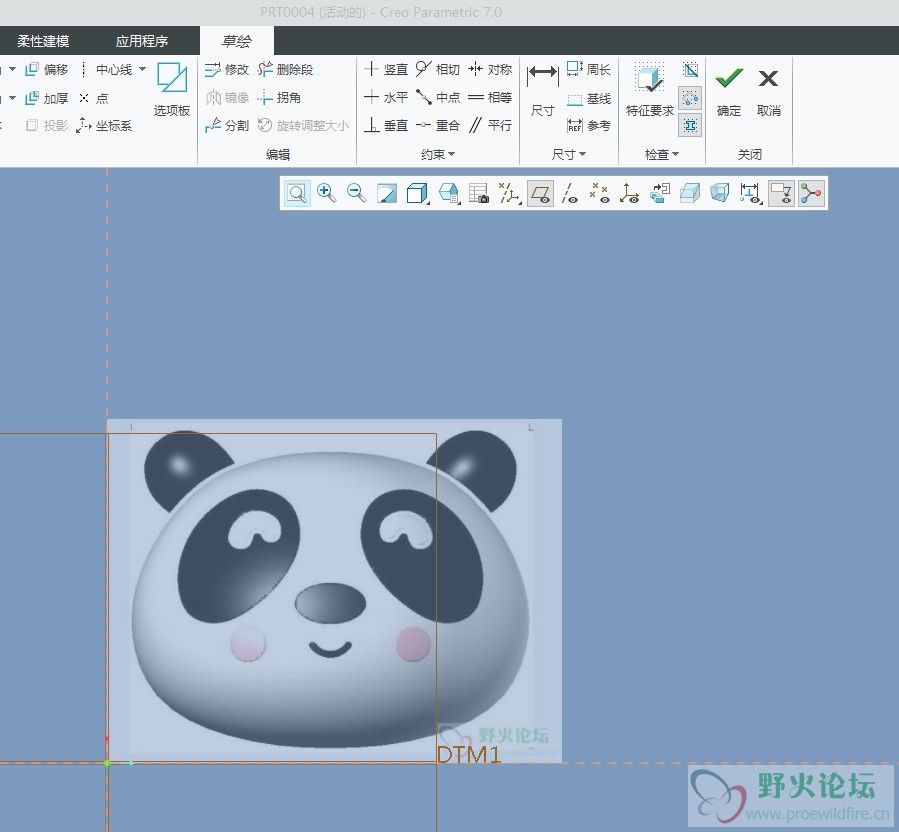Click the 拐角 corner tool
This screenshot has width=899, height=832.
click(279, 98)
